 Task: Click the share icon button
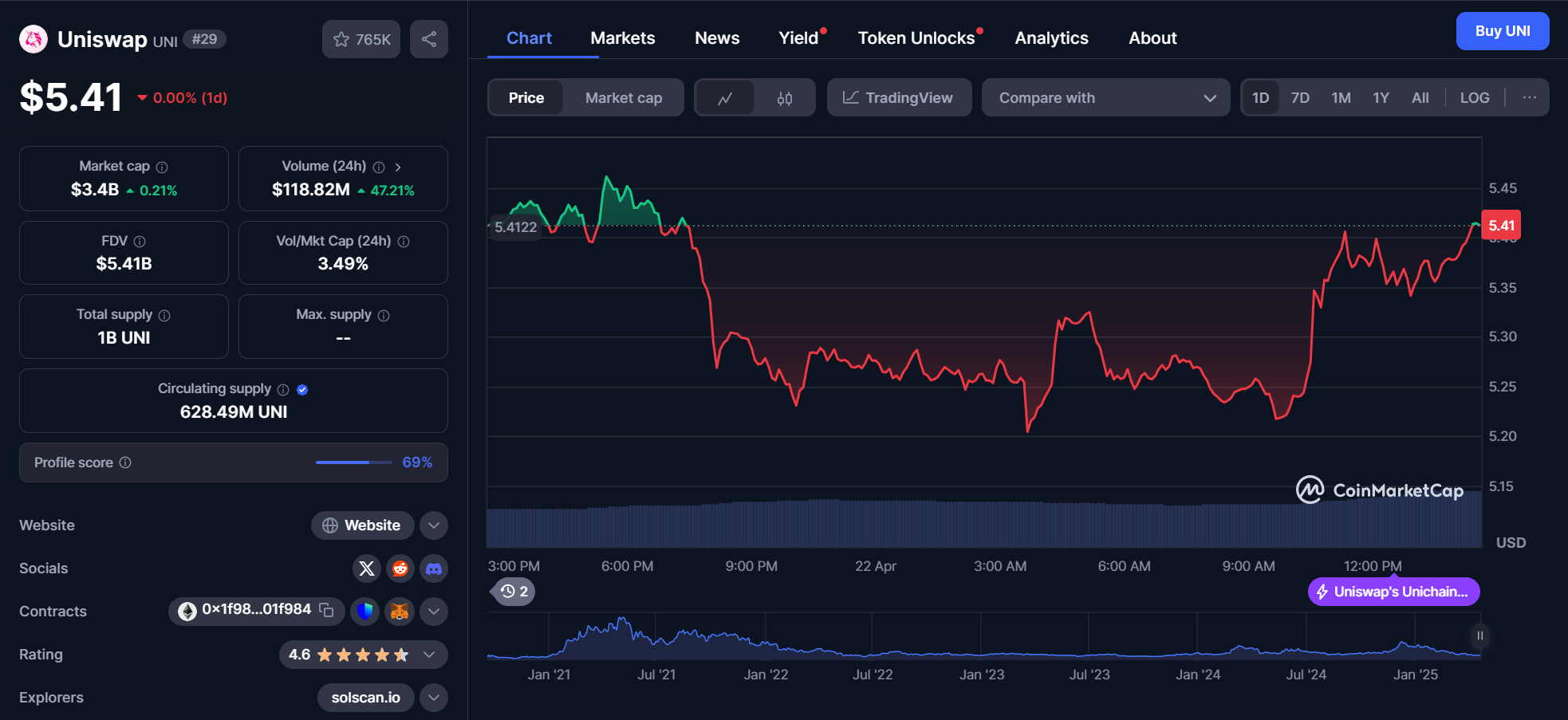click(x=429, y=39)
